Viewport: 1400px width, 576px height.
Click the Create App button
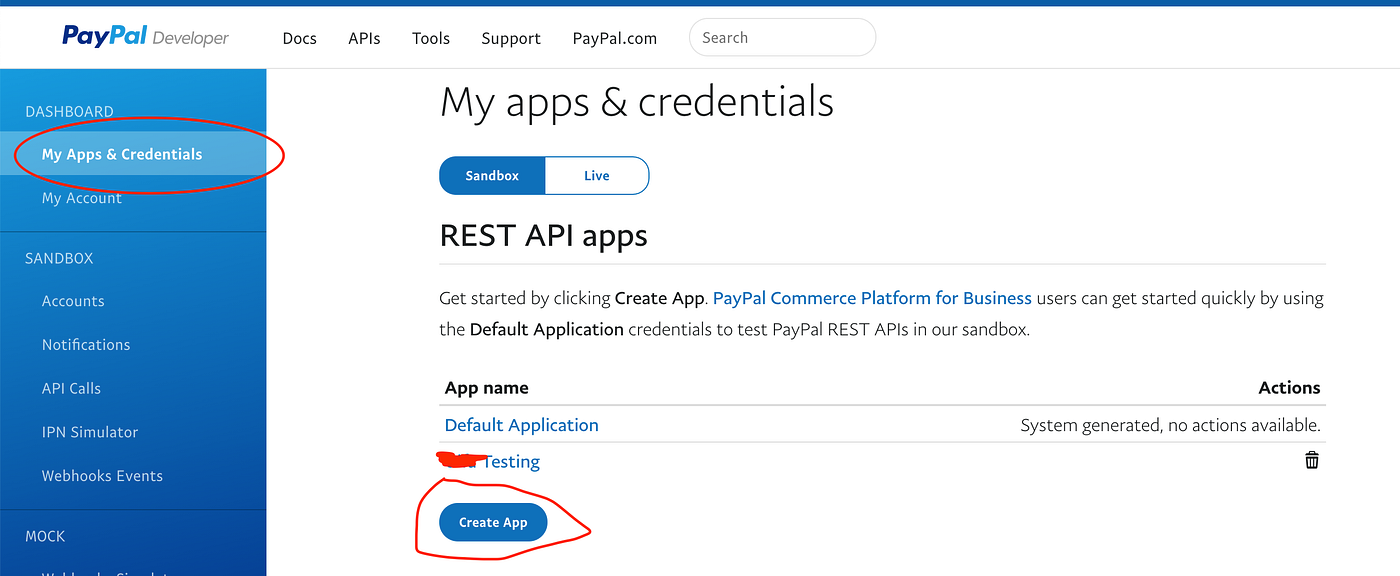pos(493,522)
